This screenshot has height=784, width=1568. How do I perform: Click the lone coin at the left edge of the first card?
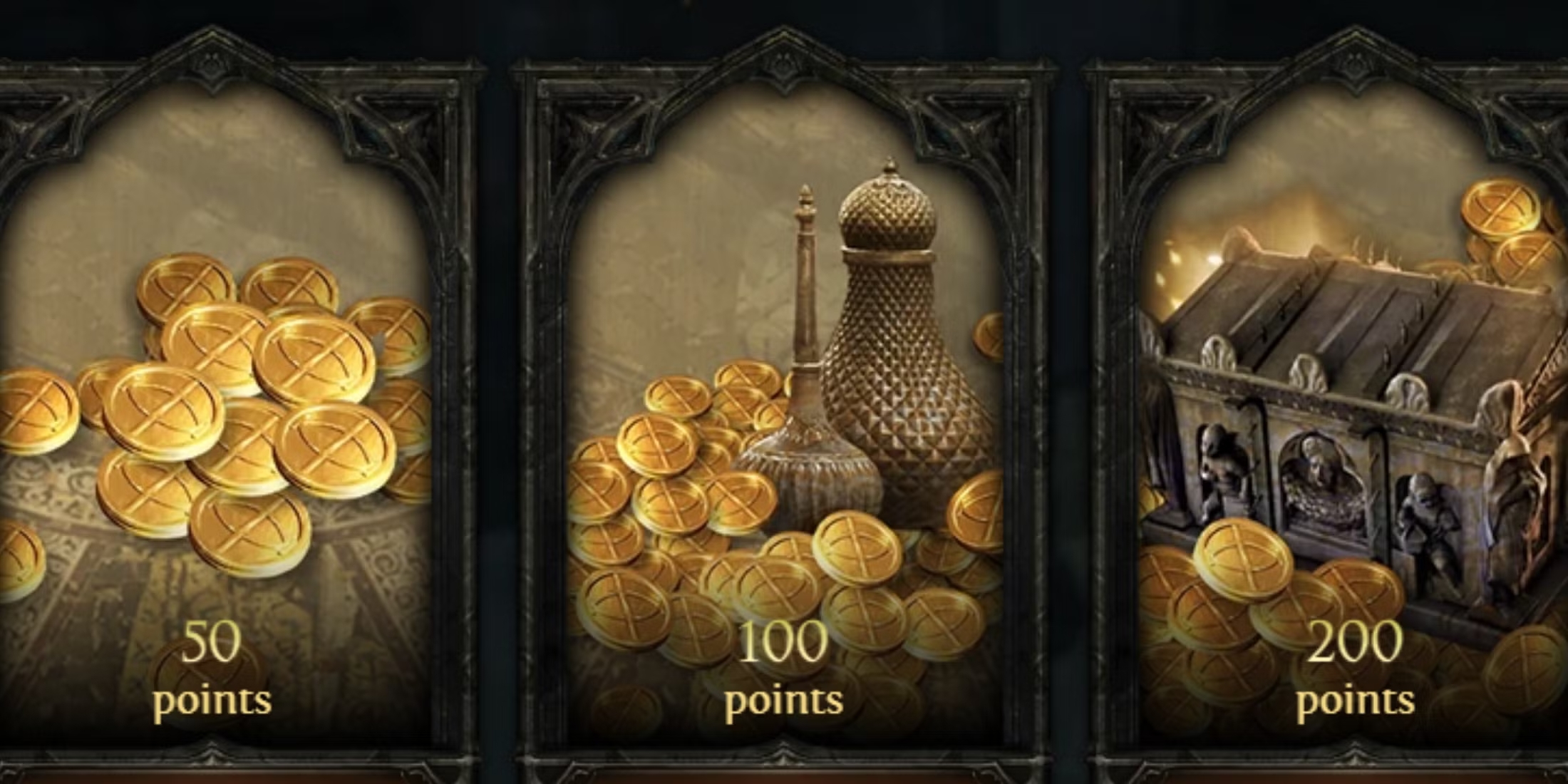click(x=19, y=559)
